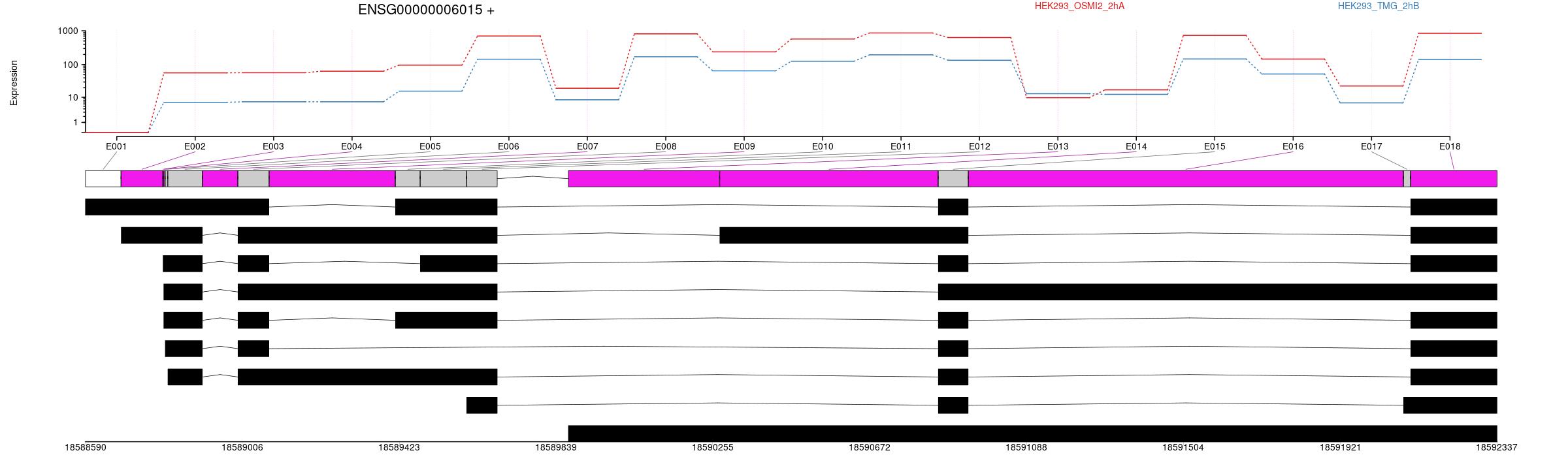Select exon label E012

click(x=979, y=146)
